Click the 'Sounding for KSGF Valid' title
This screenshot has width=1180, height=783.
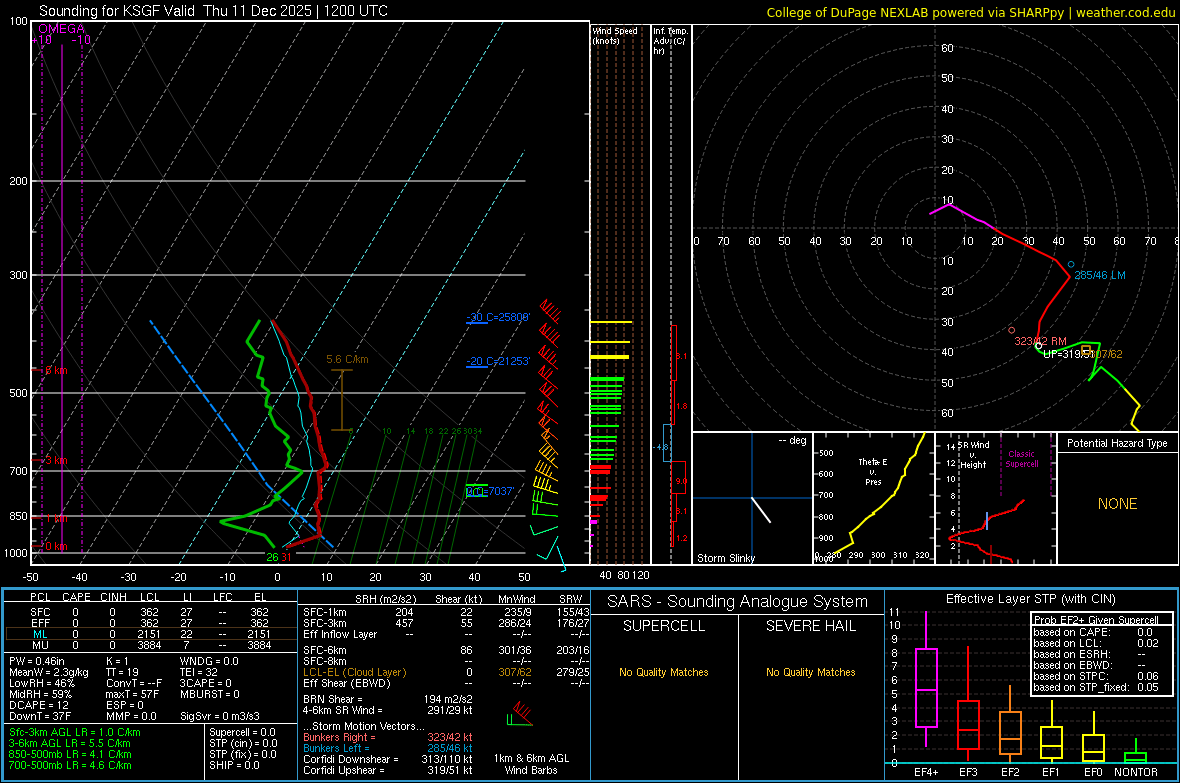click(117, 11)
